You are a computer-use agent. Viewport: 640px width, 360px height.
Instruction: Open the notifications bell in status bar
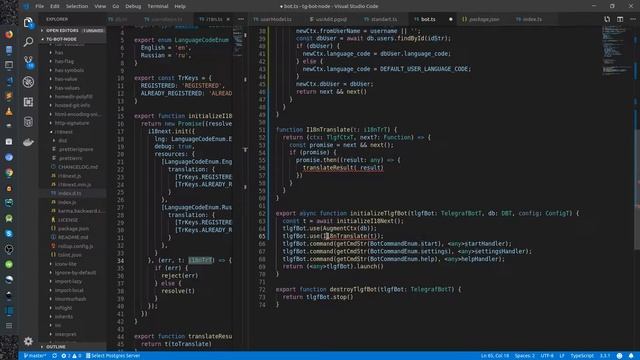pyautogui.click(x=631, y=356)
